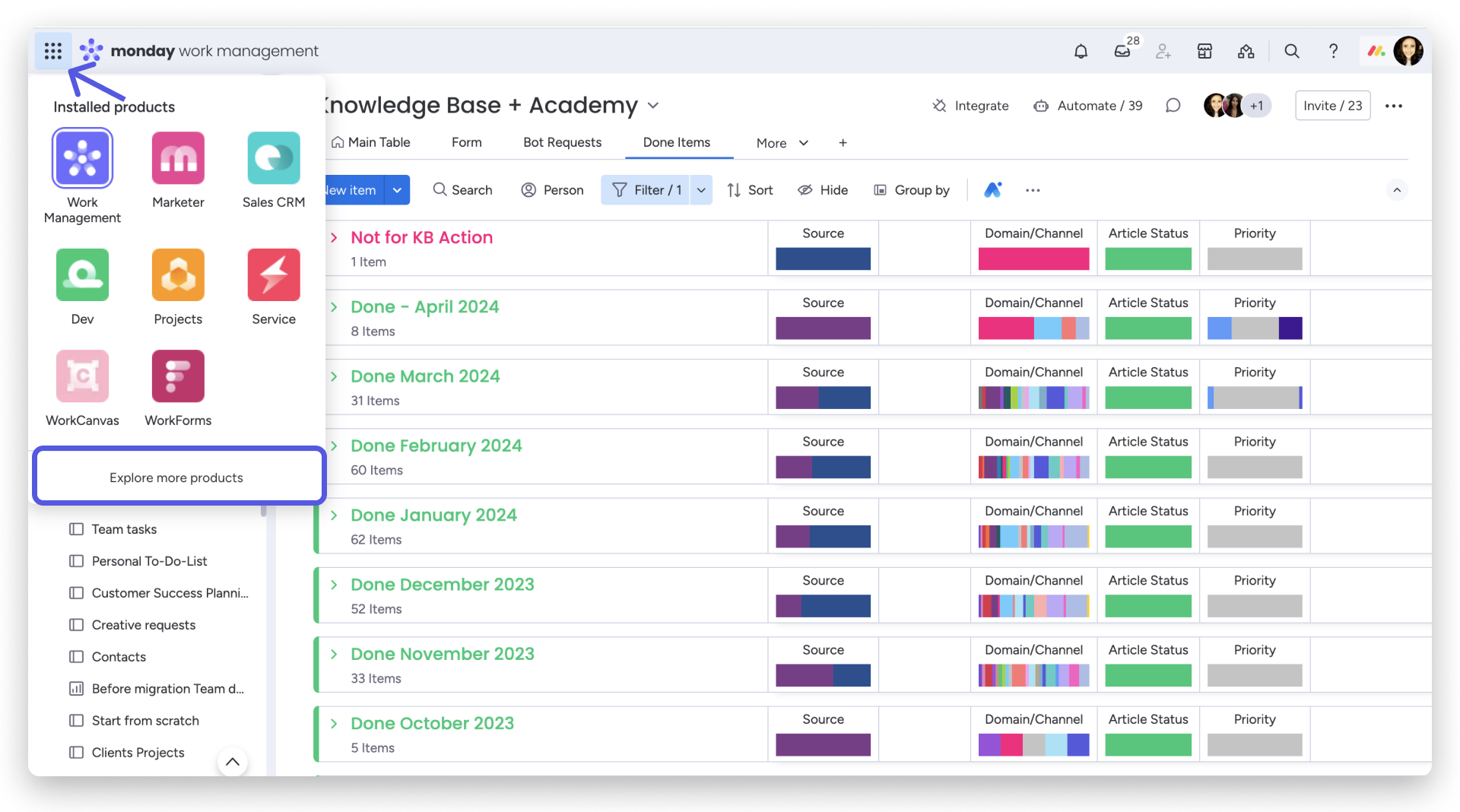Open the WorkForms product icon
This screenshot has width=1460, height=812.
[x=178, y=376]
